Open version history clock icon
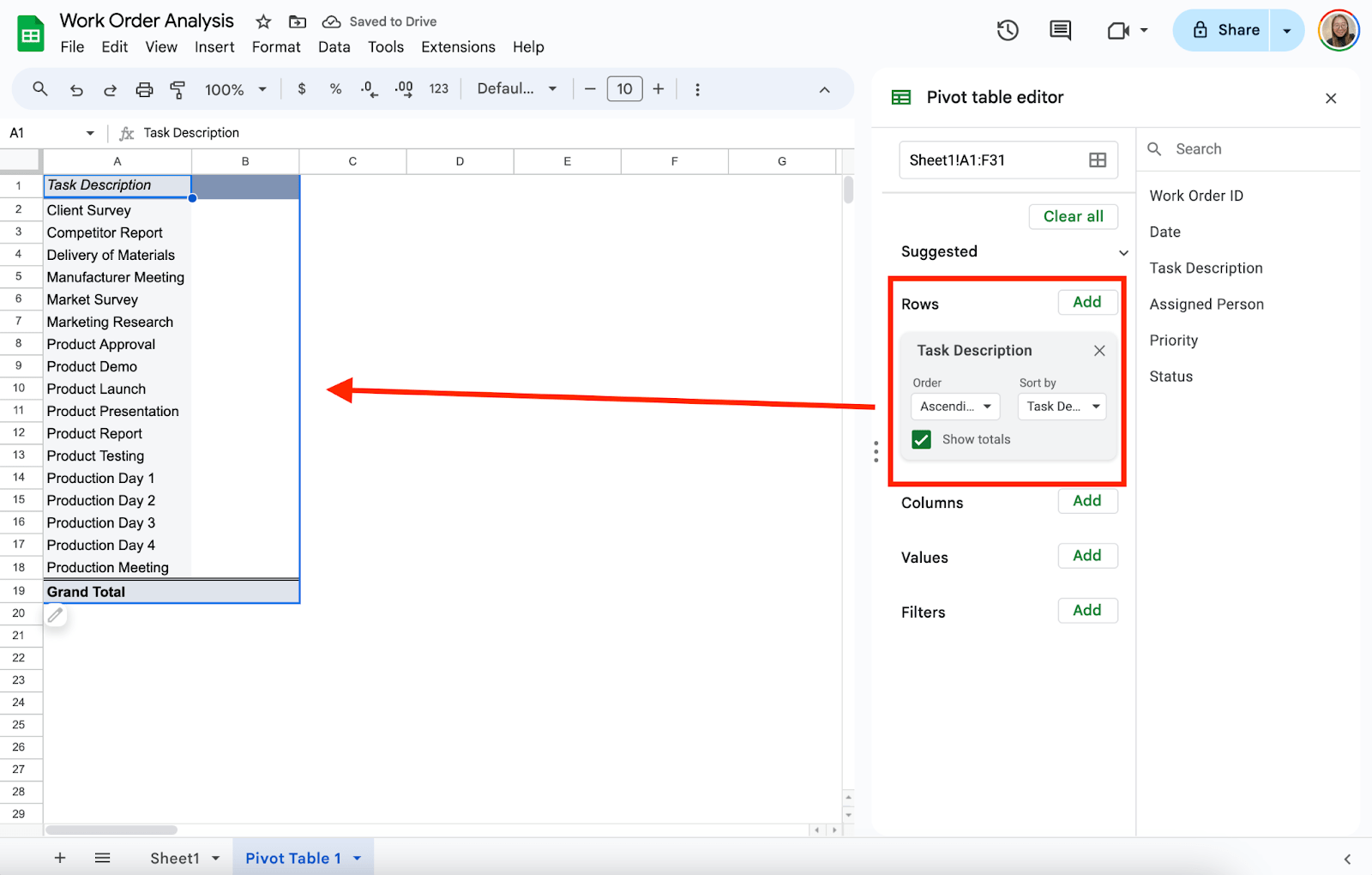Image resolution: width=1372 pixels, height=875 pixels. tap(1008, 31)
